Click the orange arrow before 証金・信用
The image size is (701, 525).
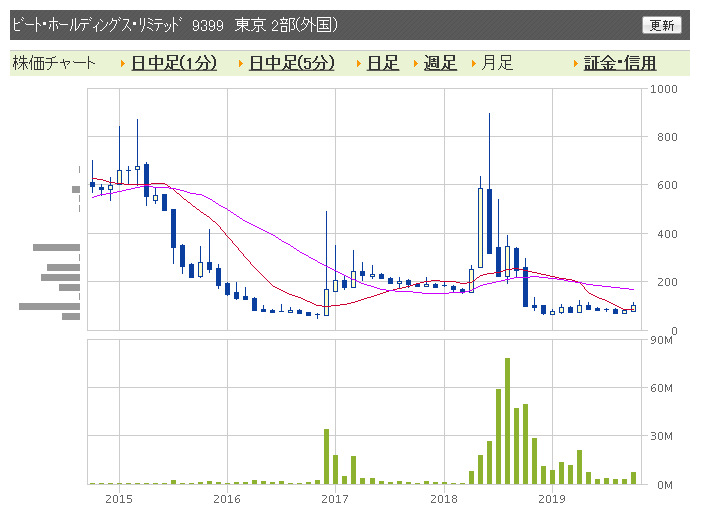(x=576, y=64)
